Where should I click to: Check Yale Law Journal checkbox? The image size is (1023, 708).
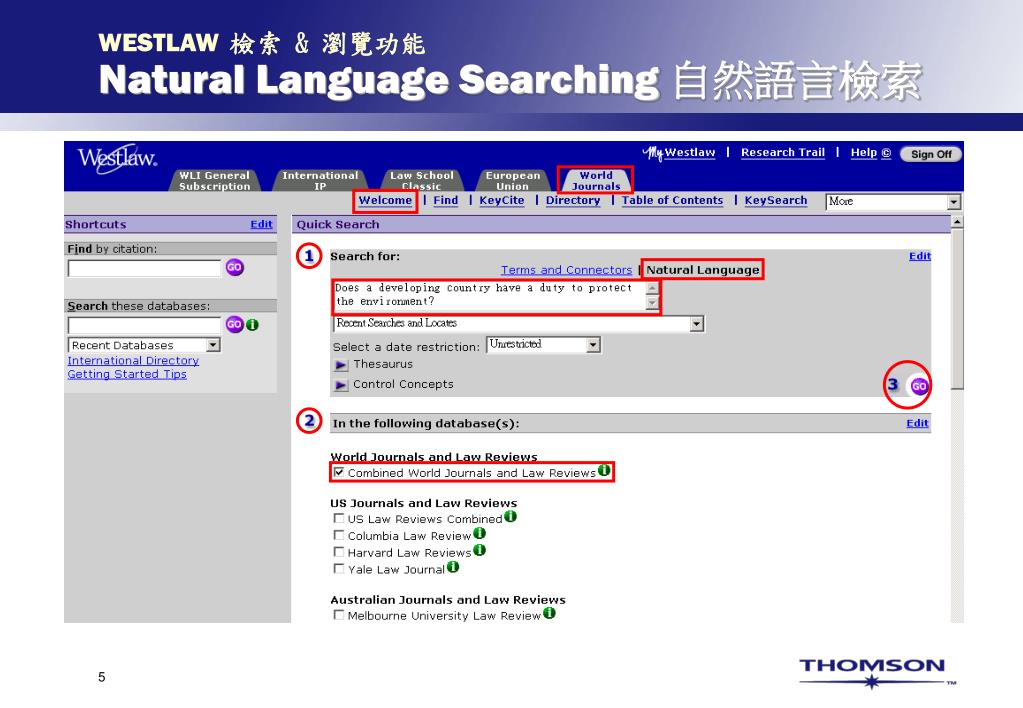[x=339, y=569]
